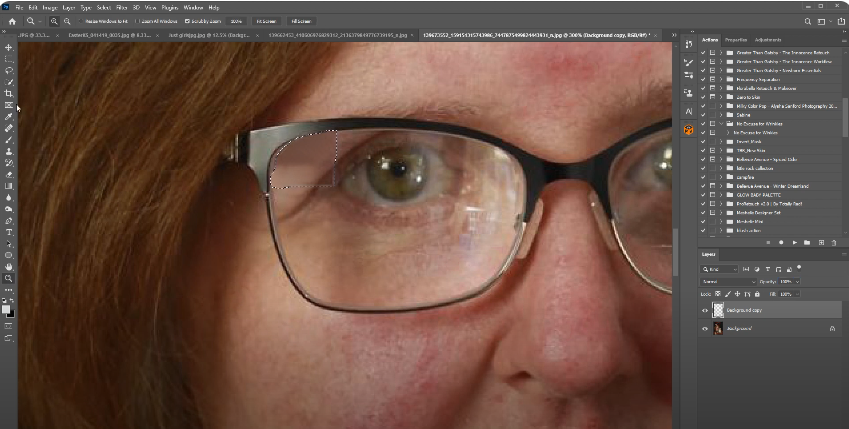Image resolution: width=849 pixels, height=429 pixels.
Task: Select the Brush tool
Action: pyautogui.click(x=9, y=140)
